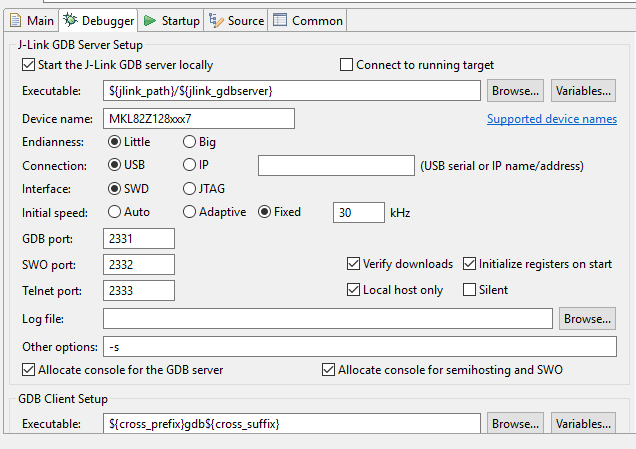
Task: Click the Startup tab green arrow icon
Action: (149, 20)
